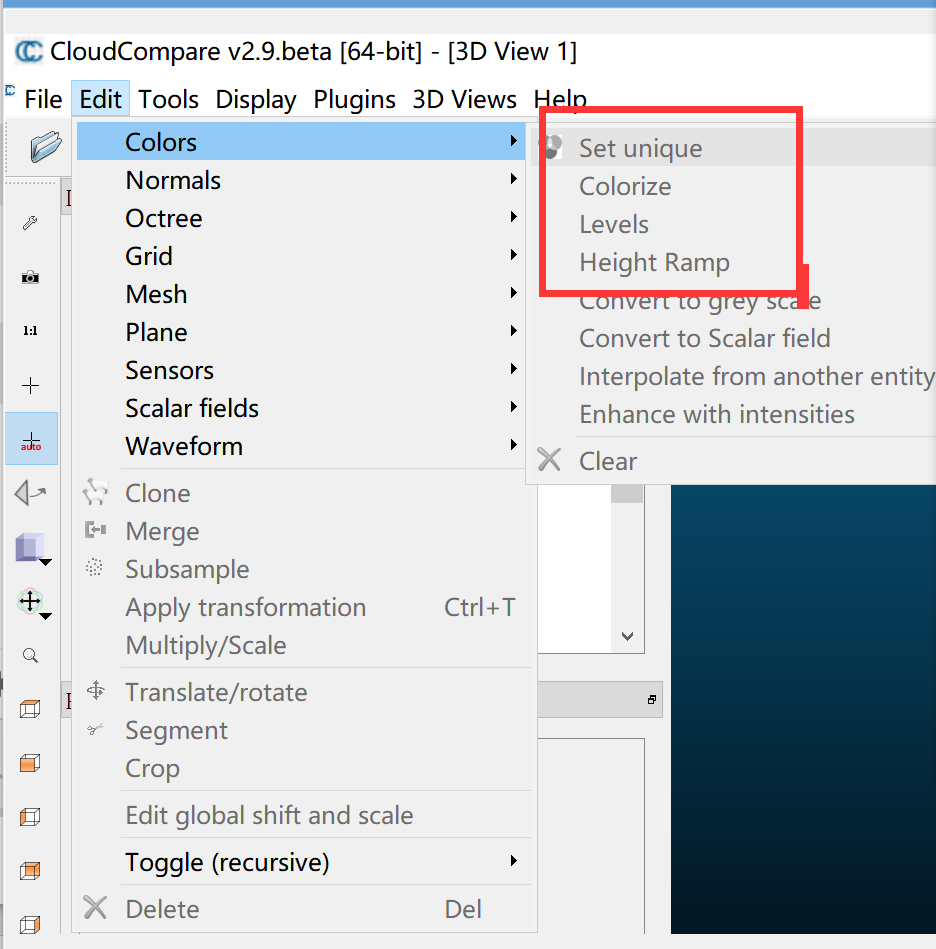
Task: Choose Set unique from the Colors submenu
Action: click(640, 148)
